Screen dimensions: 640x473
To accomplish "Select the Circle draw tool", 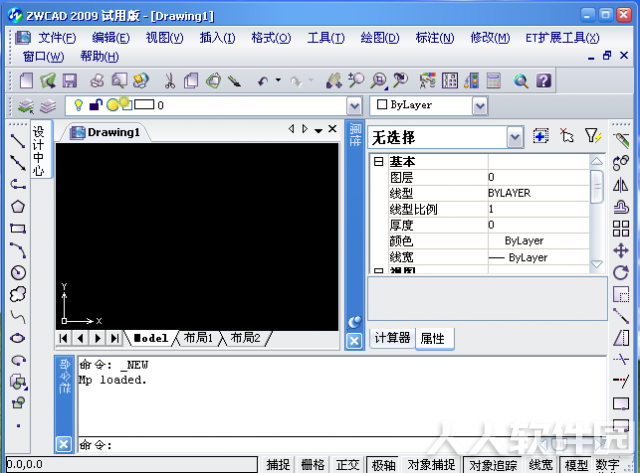I will [18, 272].
